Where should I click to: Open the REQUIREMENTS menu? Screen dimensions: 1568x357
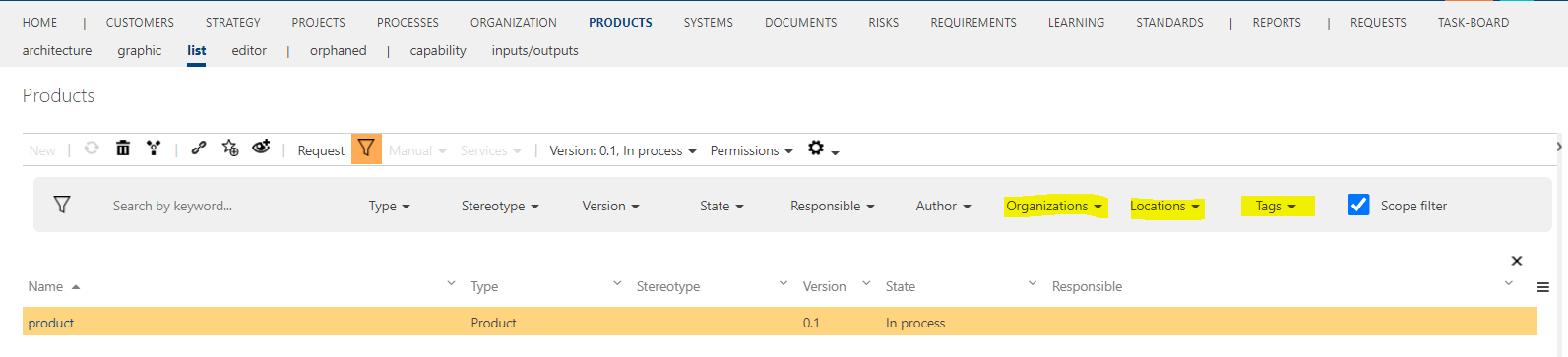(973, 22)
